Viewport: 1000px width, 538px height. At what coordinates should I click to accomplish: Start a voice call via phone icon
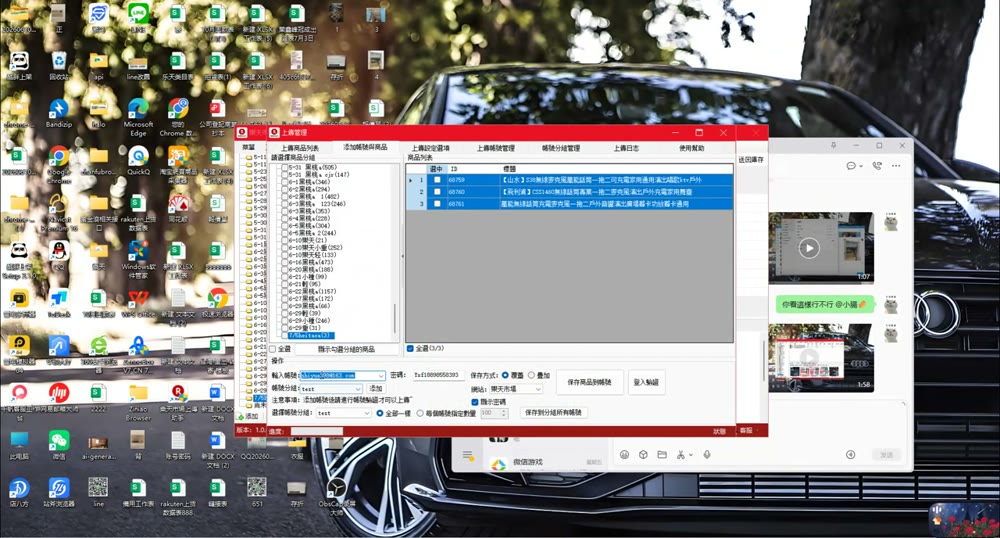coord(877,166)
